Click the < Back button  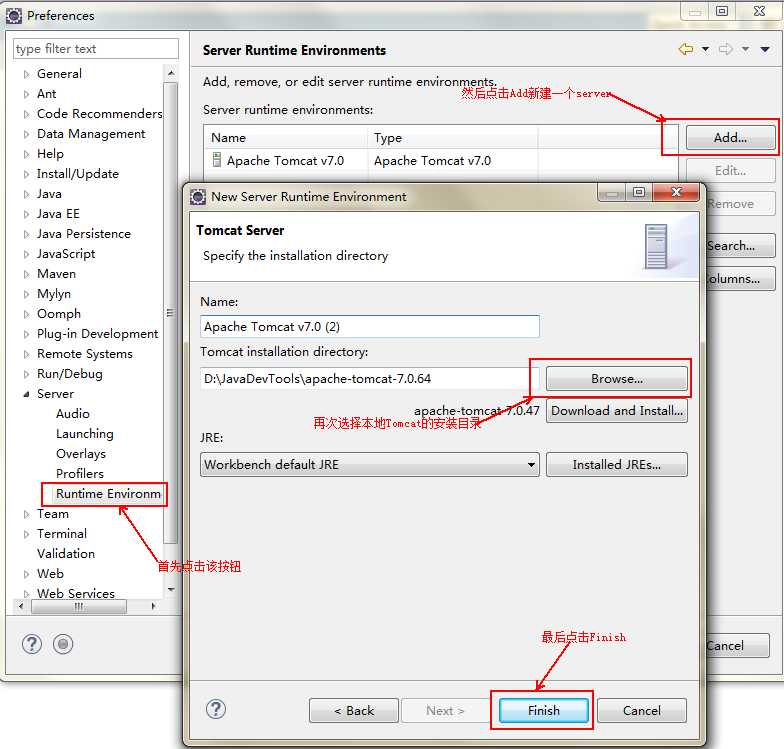coord(354,710)
